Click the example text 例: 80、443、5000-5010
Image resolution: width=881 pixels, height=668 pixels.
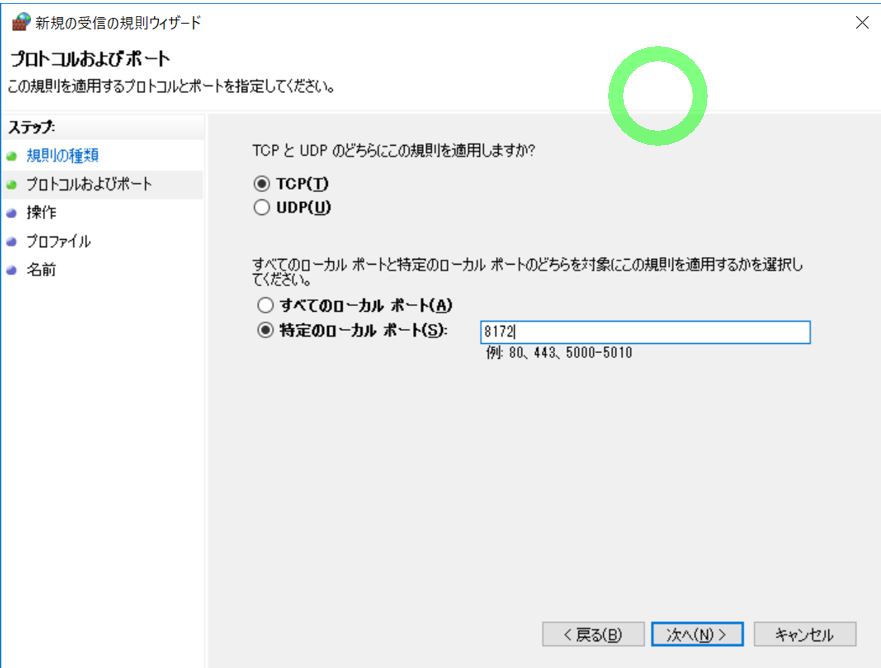(x=559, y=353)
